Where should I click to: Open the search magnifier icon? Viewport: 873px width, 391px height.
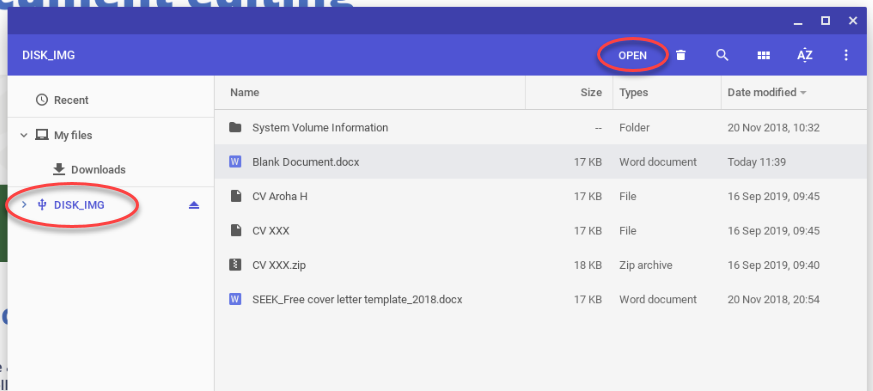pyautogui.click(x=722, y=55)
